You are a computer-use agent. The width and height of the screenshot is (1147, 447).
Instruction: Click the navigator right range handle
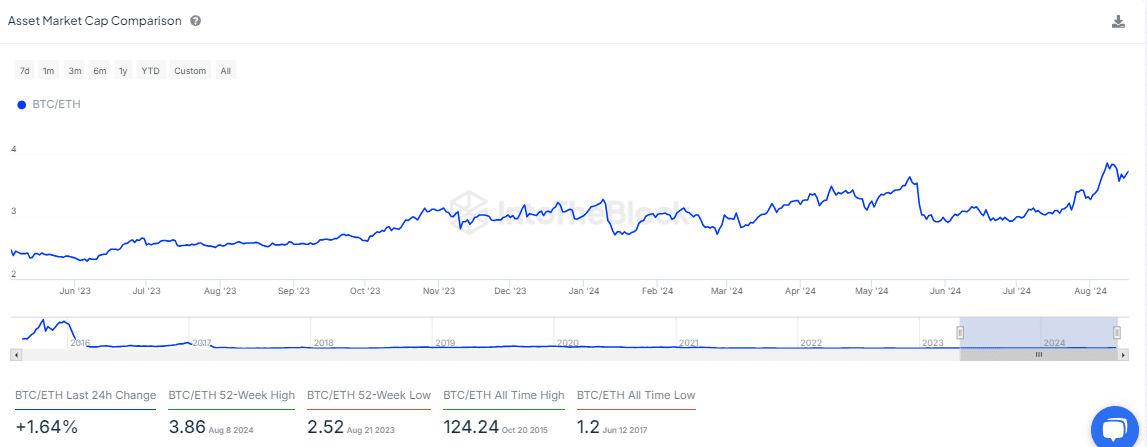1117,333
